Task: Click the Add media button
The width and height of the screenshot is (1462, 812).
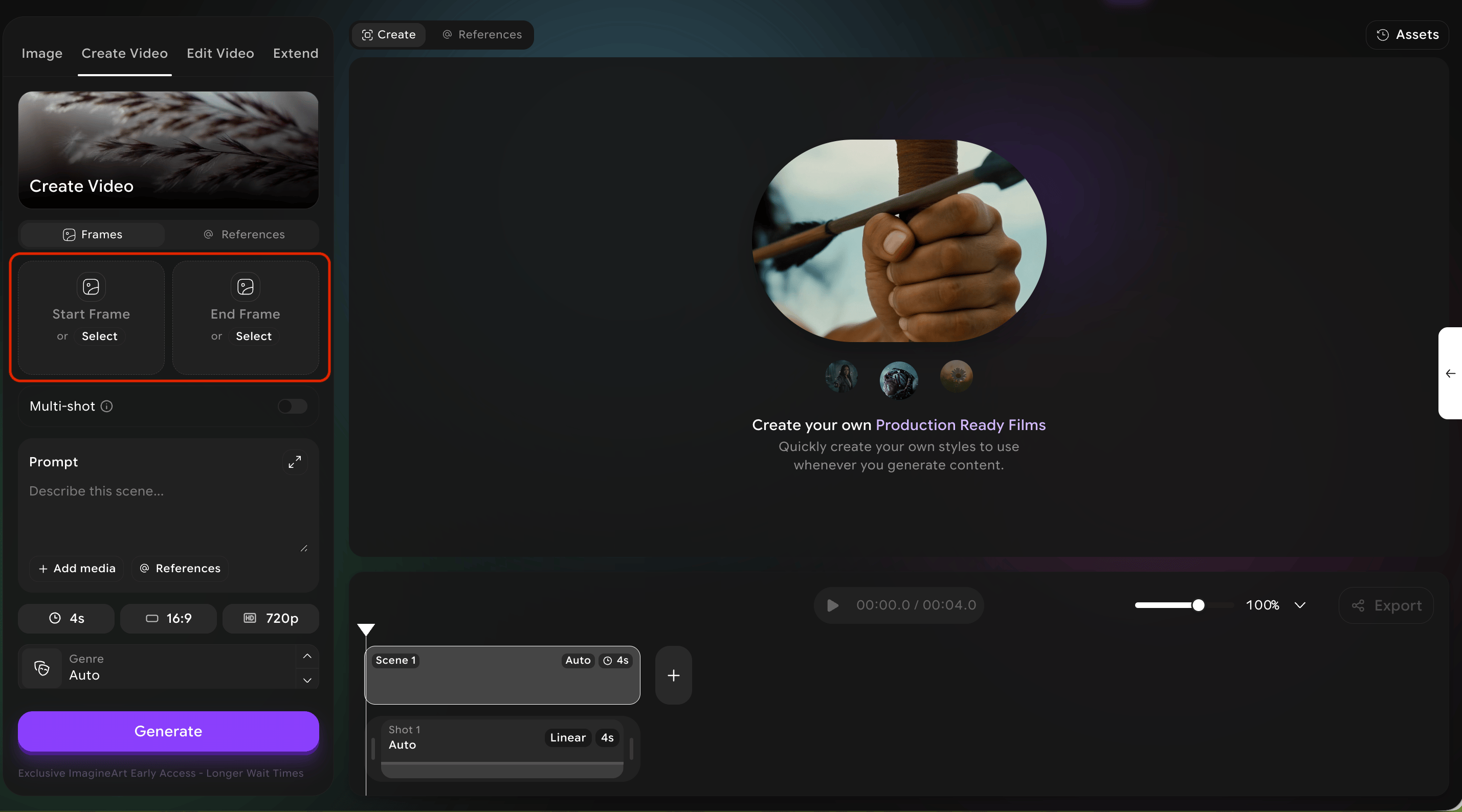Action: tap(77, 569)
